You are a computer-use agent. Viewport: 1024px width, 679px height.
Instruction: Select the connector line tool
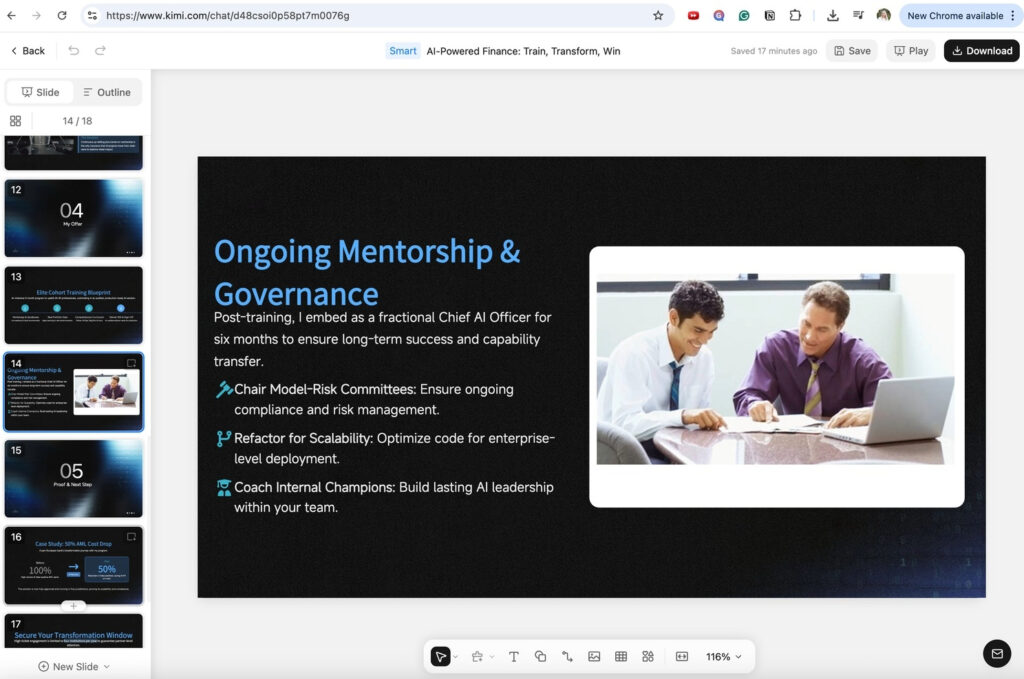567,656
